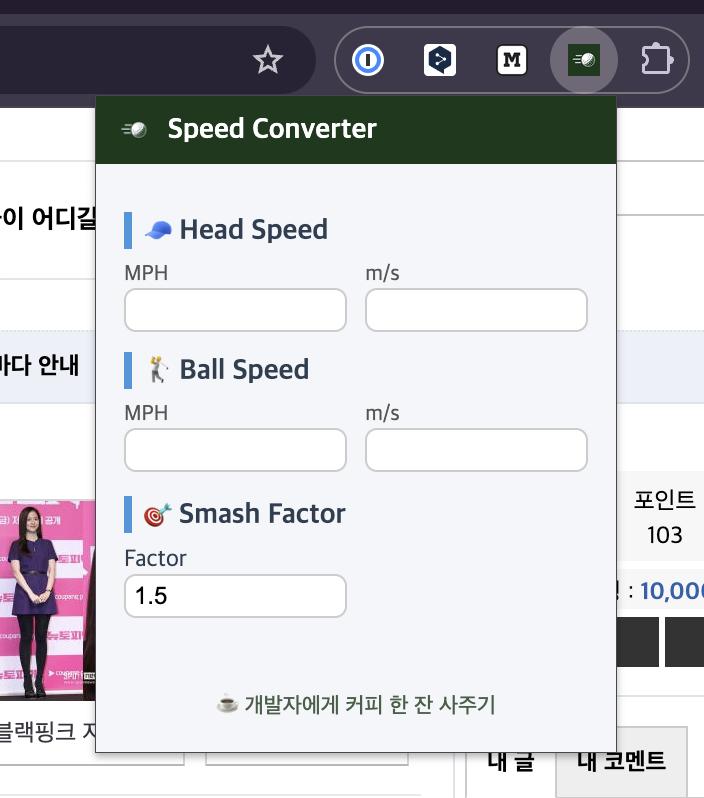
Task: Toggle the Speed Converter golf ball extension
Action: (584, 61)
